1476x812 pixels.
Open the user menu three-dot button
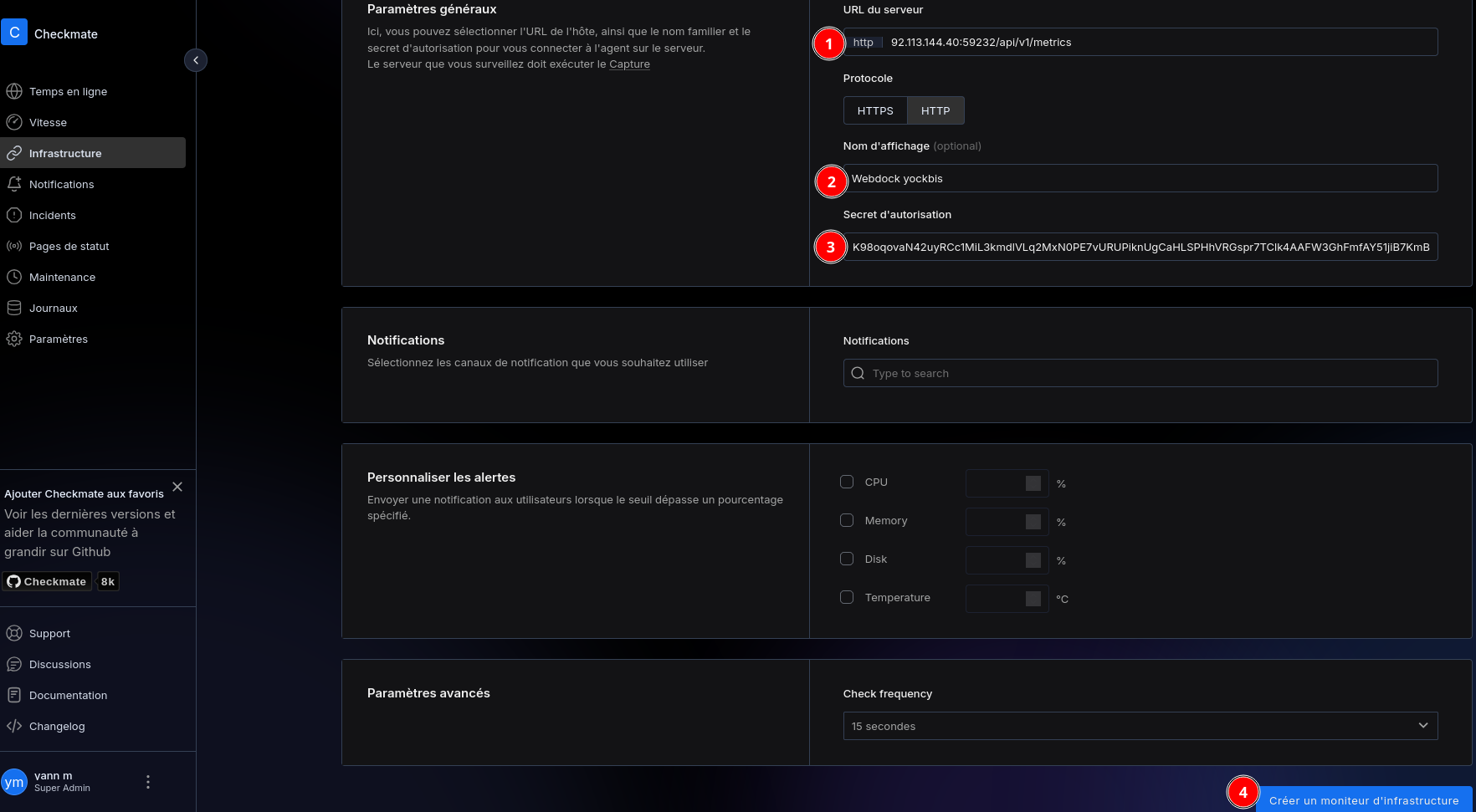148,782
